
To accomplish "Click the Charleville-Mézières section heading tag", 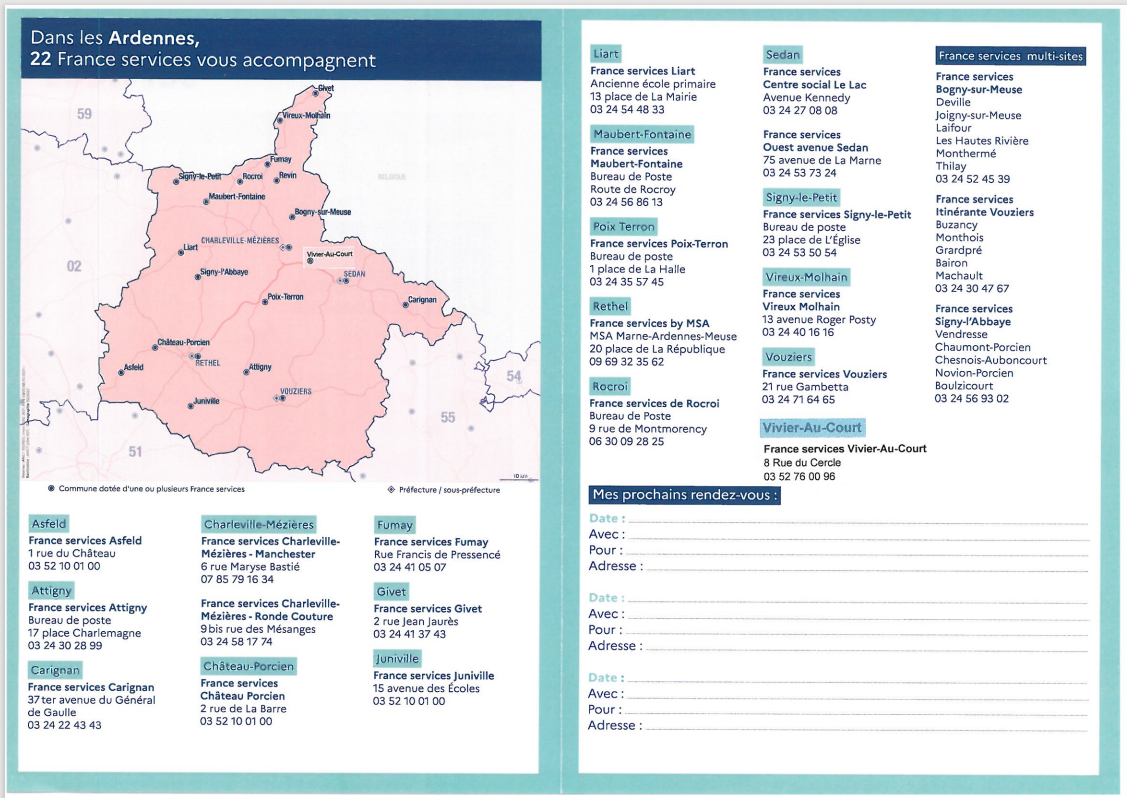I will [259, 524].
